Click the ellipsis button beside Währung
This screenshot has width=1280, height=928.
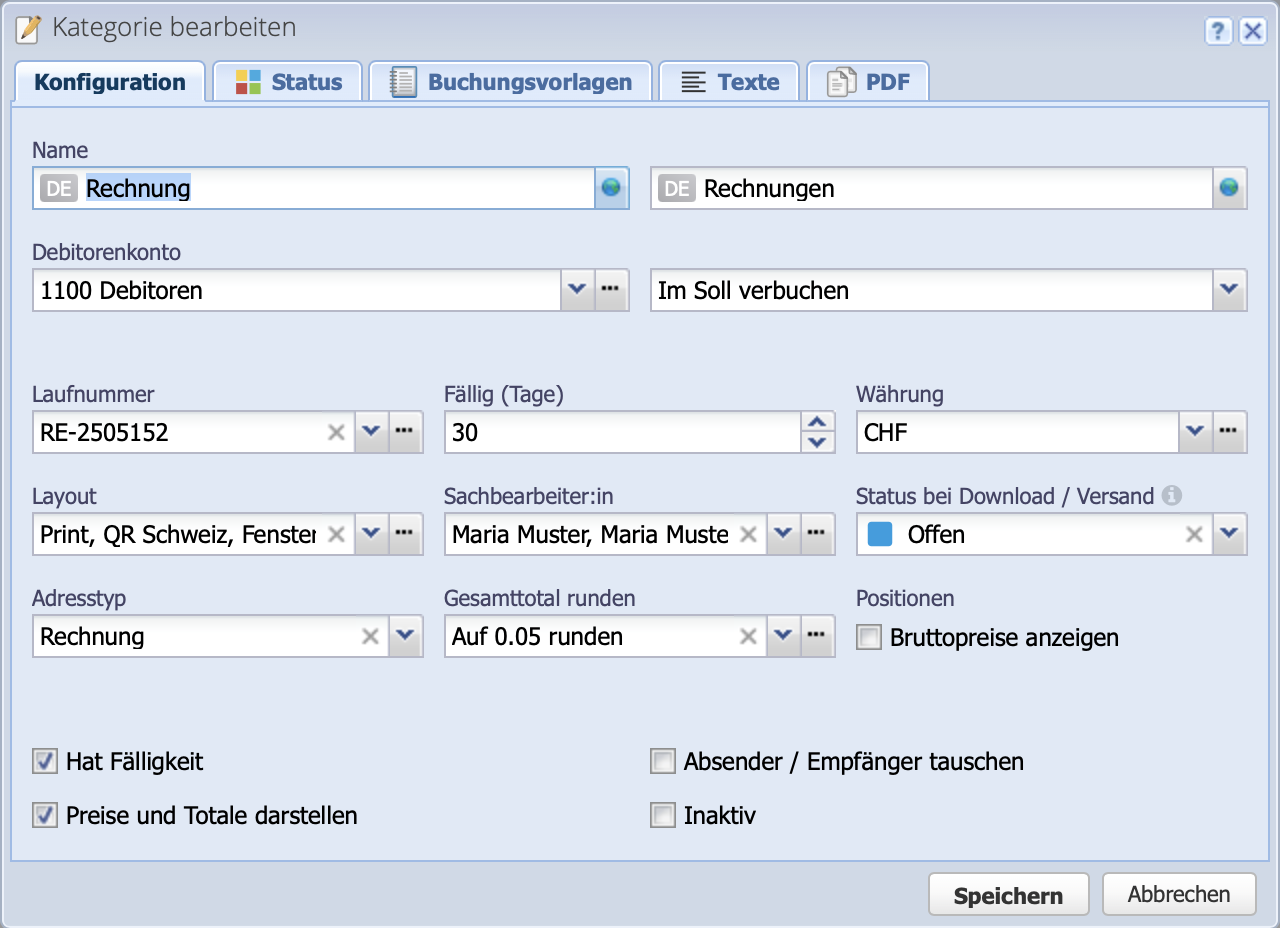coord(1229,432)
